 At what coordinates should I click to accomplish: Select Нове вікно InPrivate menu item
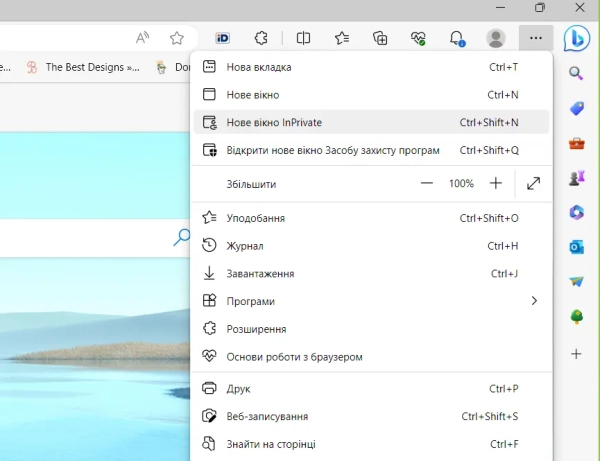pyautogui.click(x=371, y=122)
